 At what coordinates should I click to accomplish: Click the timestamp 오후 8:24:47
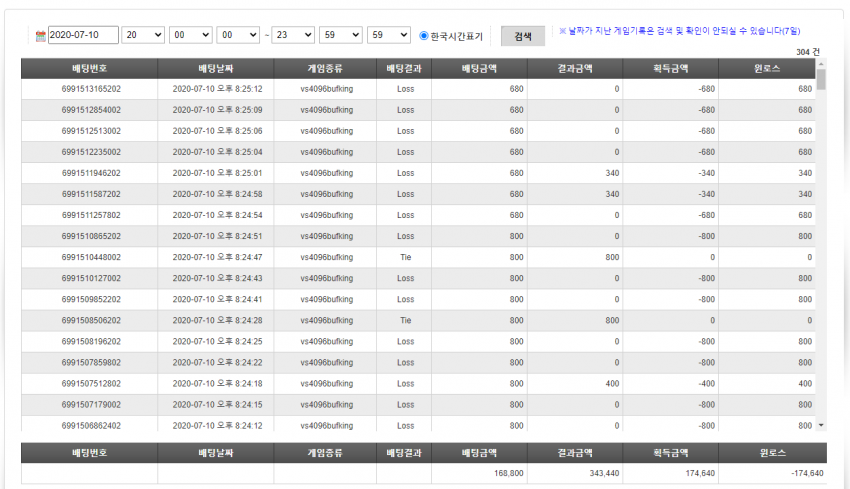click(240, 258)
